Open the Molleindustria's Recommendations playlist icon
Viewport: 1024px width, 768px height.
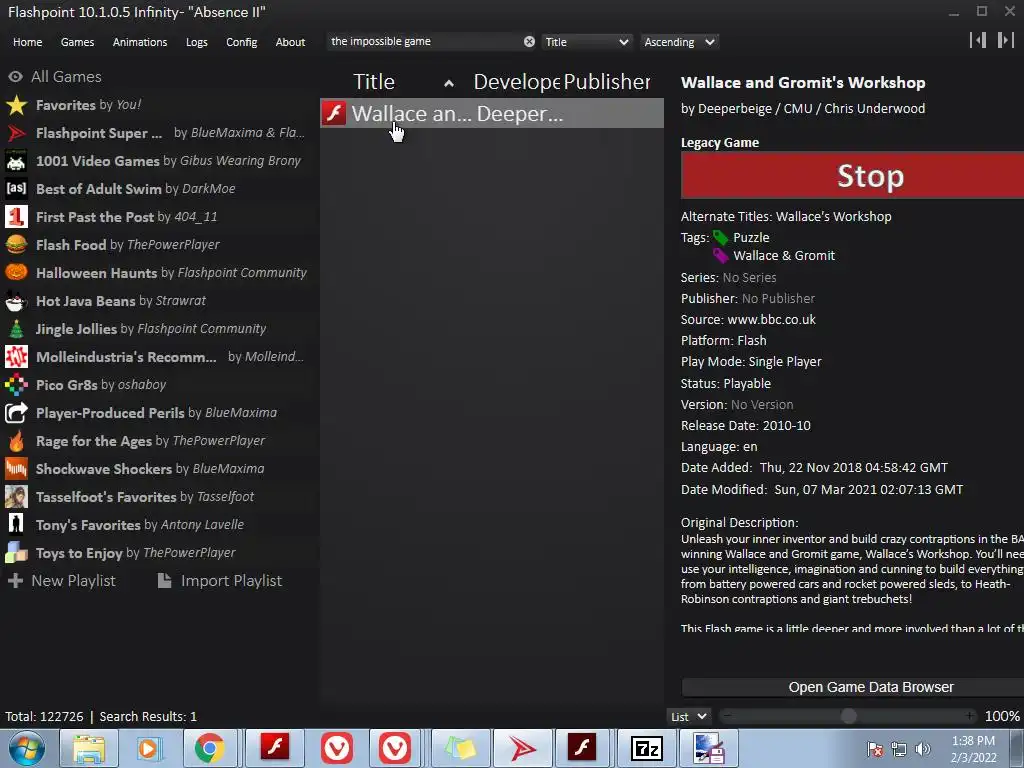16,357
